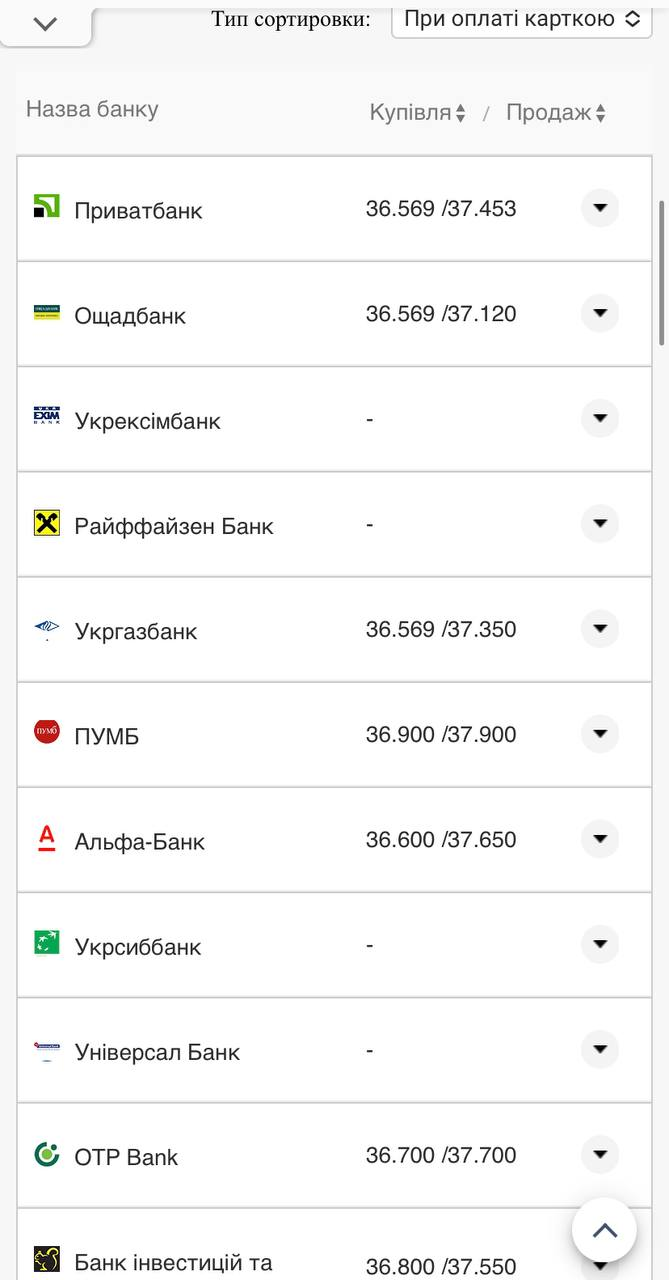Click the green OTP Bank logo
The width and height of the screenshot is (669, 1280).
click(47, 1154)
